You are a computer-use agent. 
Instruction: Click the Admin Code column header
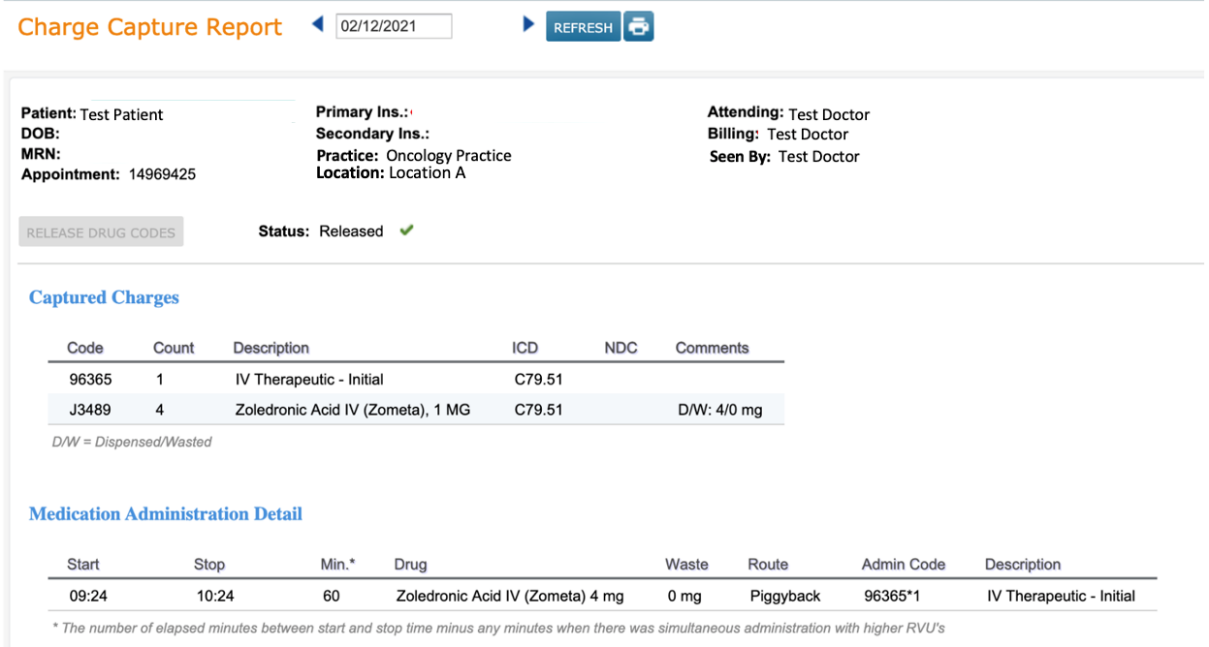[903, 564]
